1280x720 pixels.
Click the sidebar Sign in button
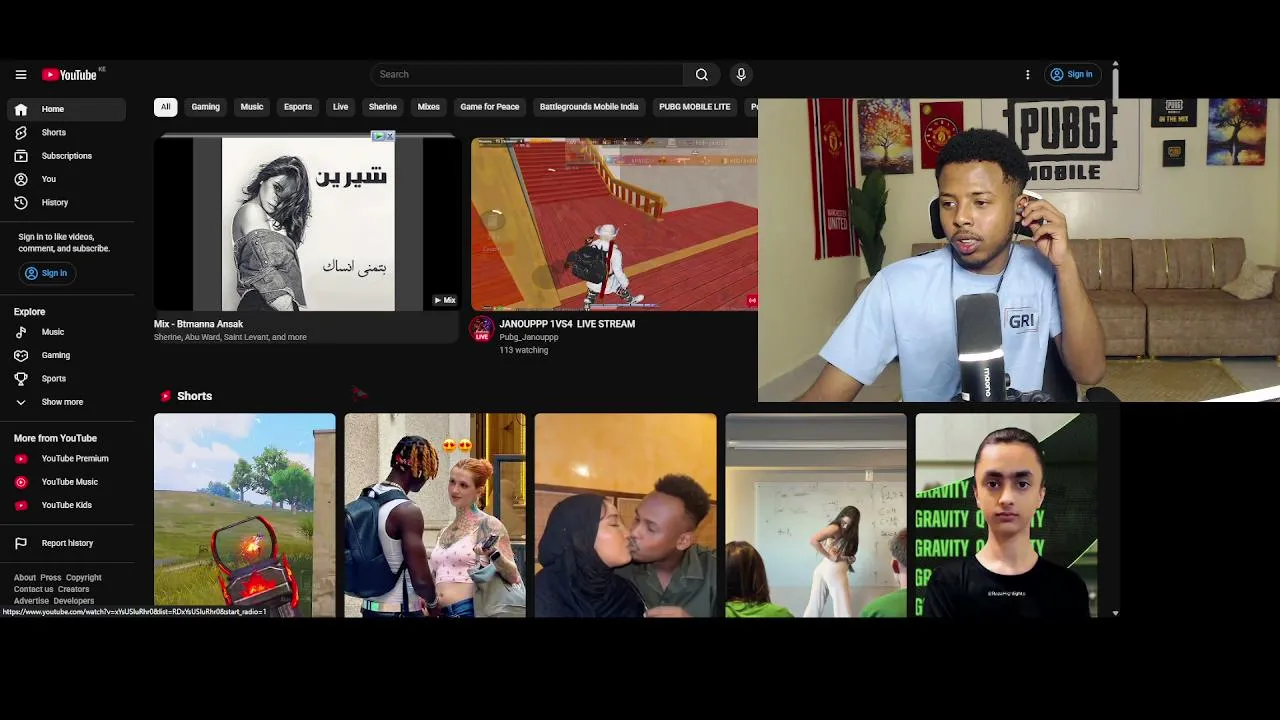46,273
